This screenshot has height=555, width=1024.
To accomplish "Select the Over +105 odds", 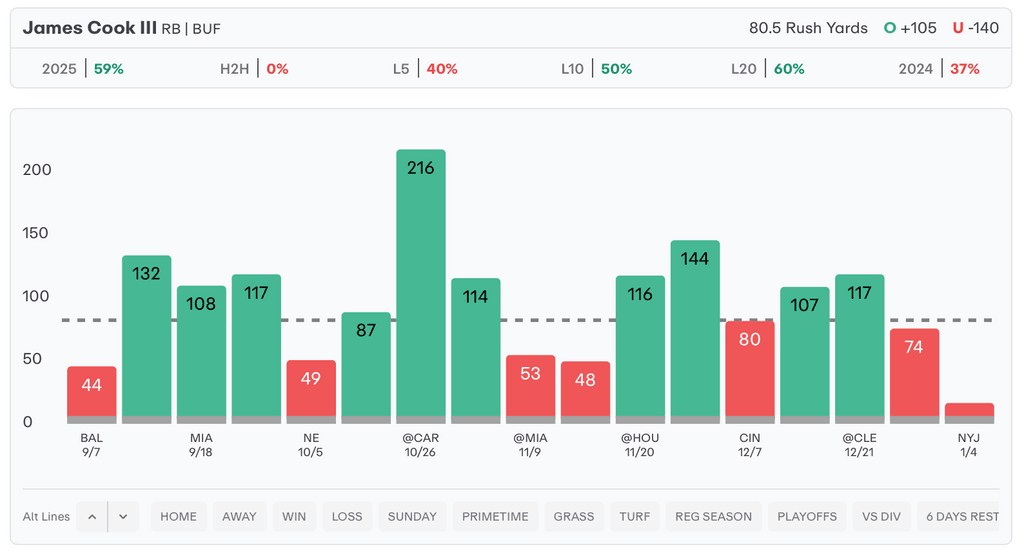I will click(910, 28).
